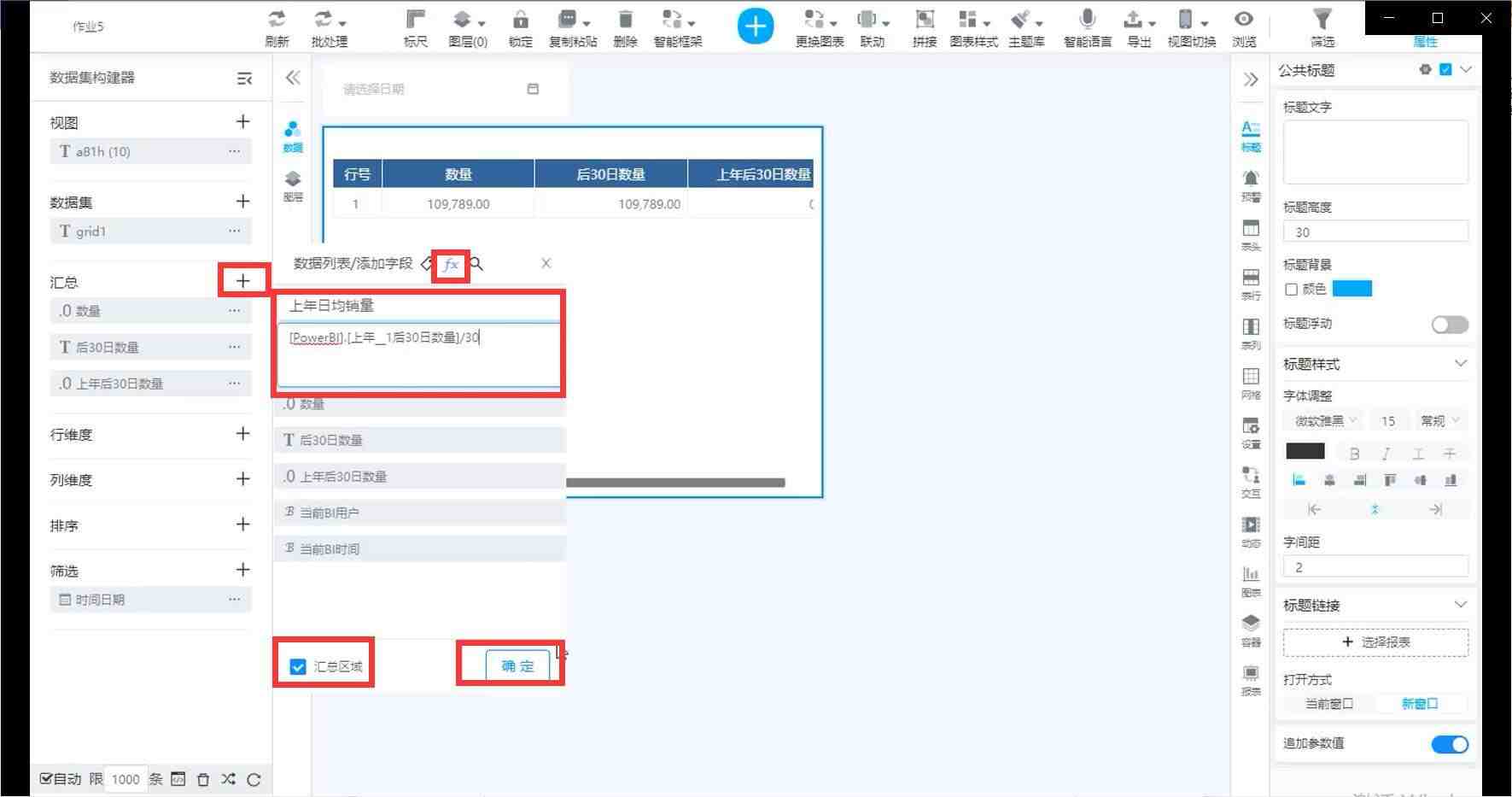Toggle the 公共标题 enable checkbox

pos(1445,69)
